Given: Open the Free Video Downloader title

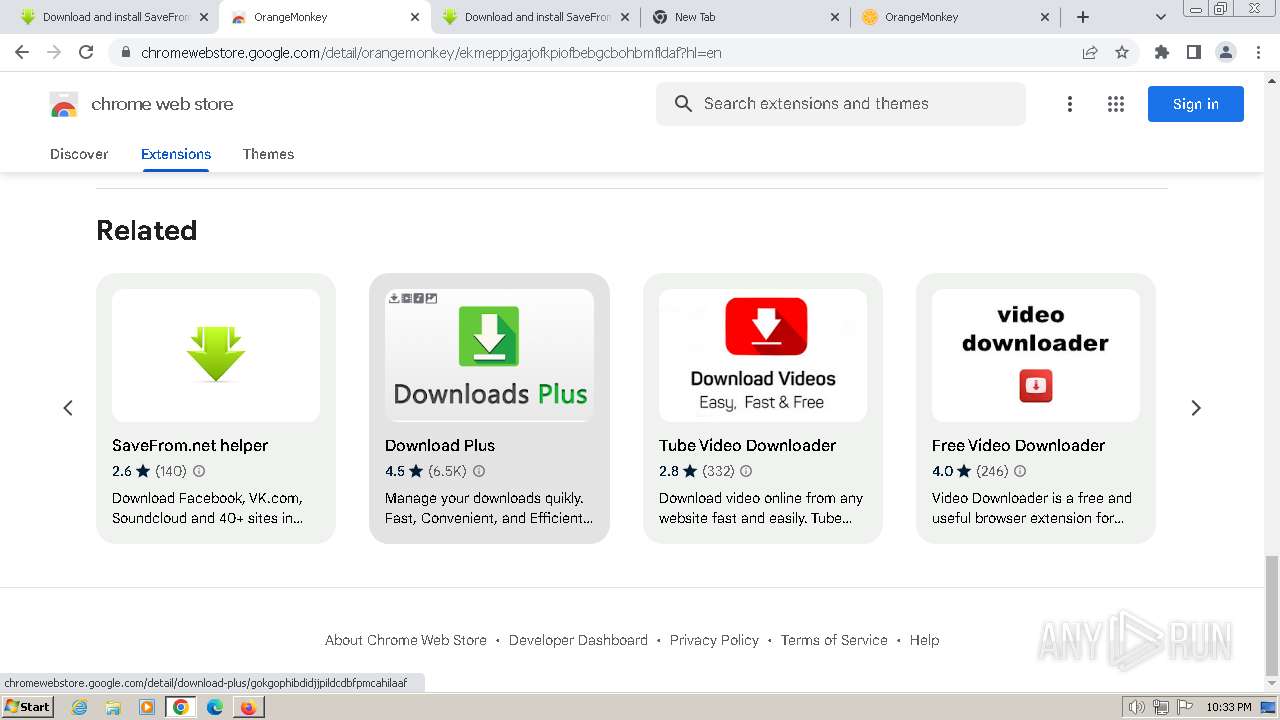Looking at the screenshot, I should 1018,446.
